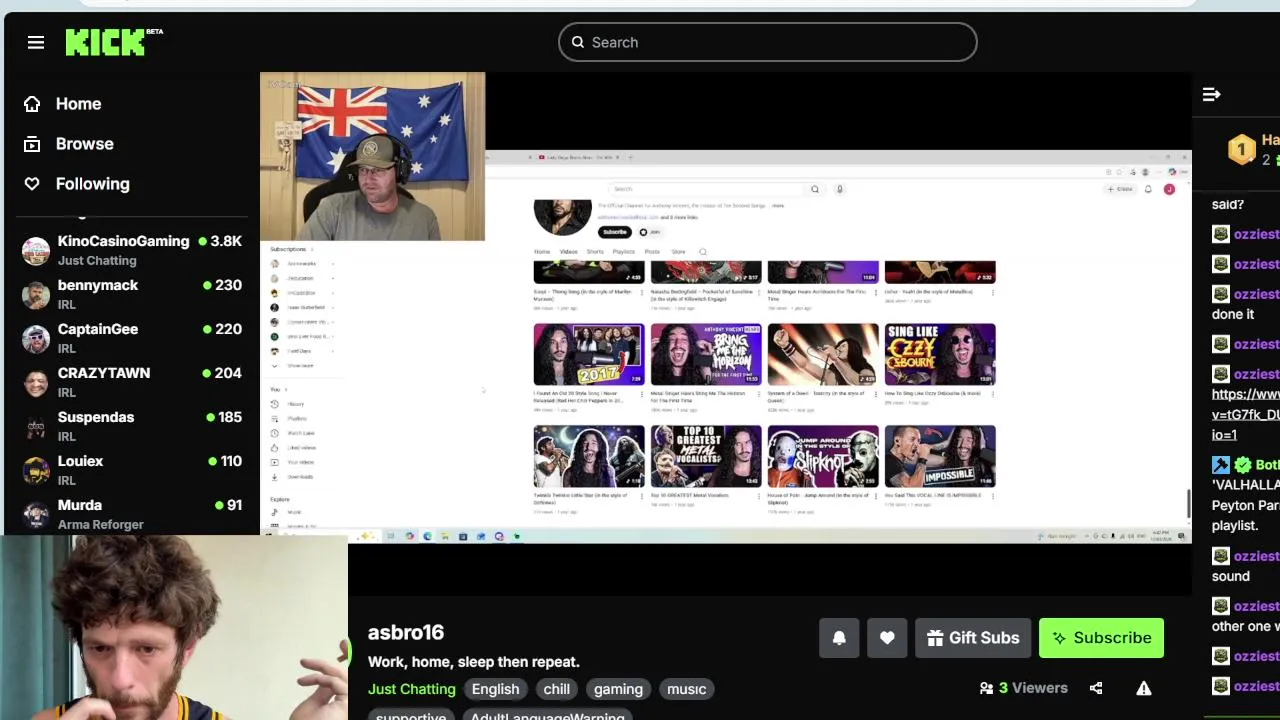Click the Suspendas channel avatar
Viewport: 1280px width, 720px height.
coord(36,426)
